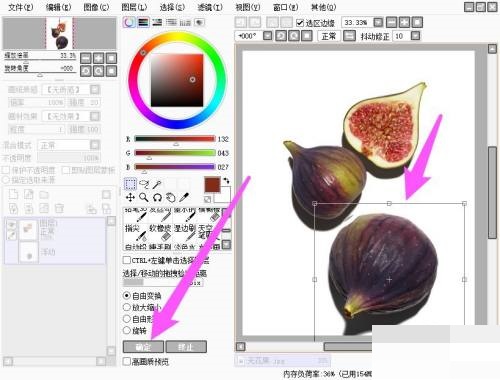
Task: Select the 指尖 fingertip brush tool
Action: pyautogui.click(x=136, y=232)
